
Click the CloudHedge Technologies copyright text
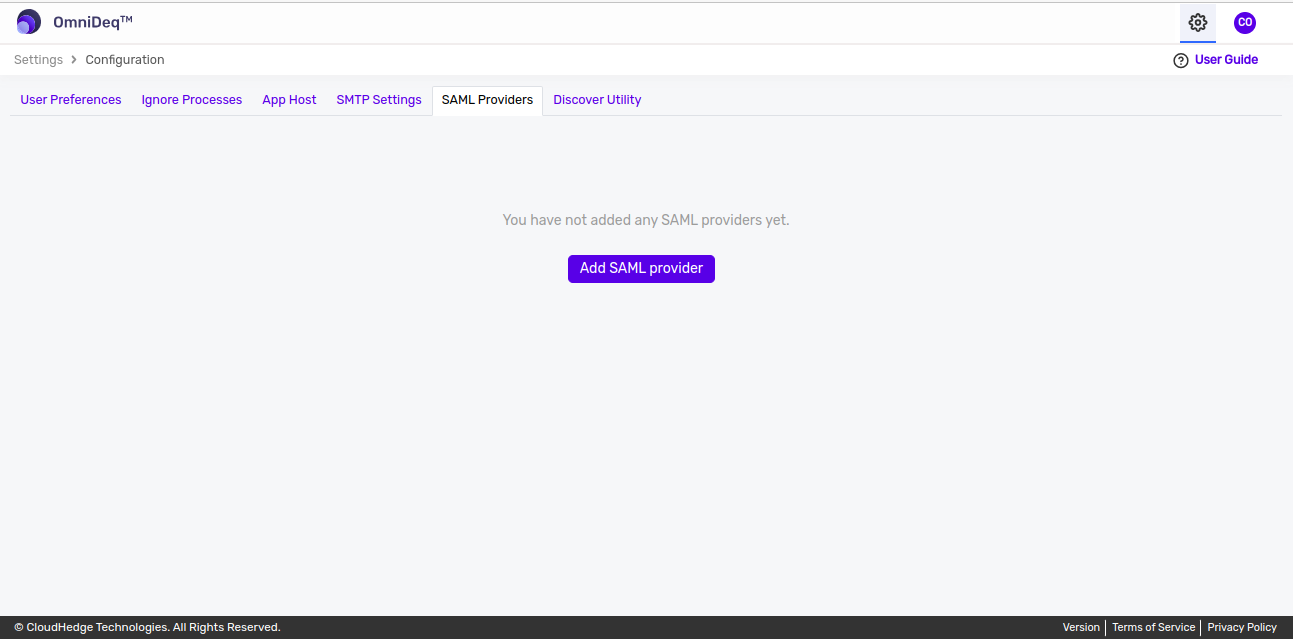147,627
